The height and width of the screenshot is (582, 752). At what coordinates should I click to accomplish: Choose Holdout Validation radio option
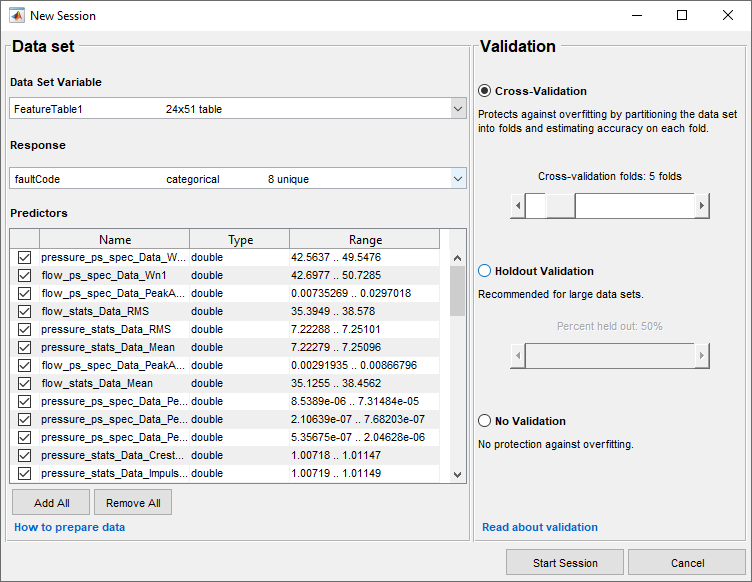[485, 271]
